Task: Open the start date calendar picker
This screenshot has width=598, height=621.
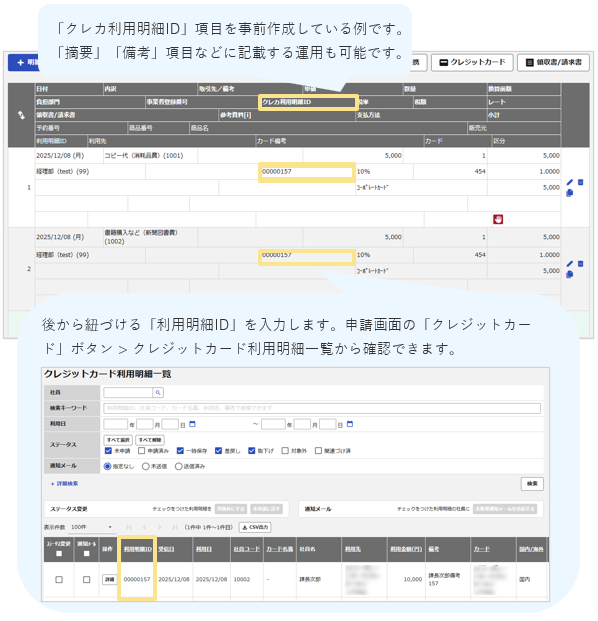Action: tap(192, 424)
